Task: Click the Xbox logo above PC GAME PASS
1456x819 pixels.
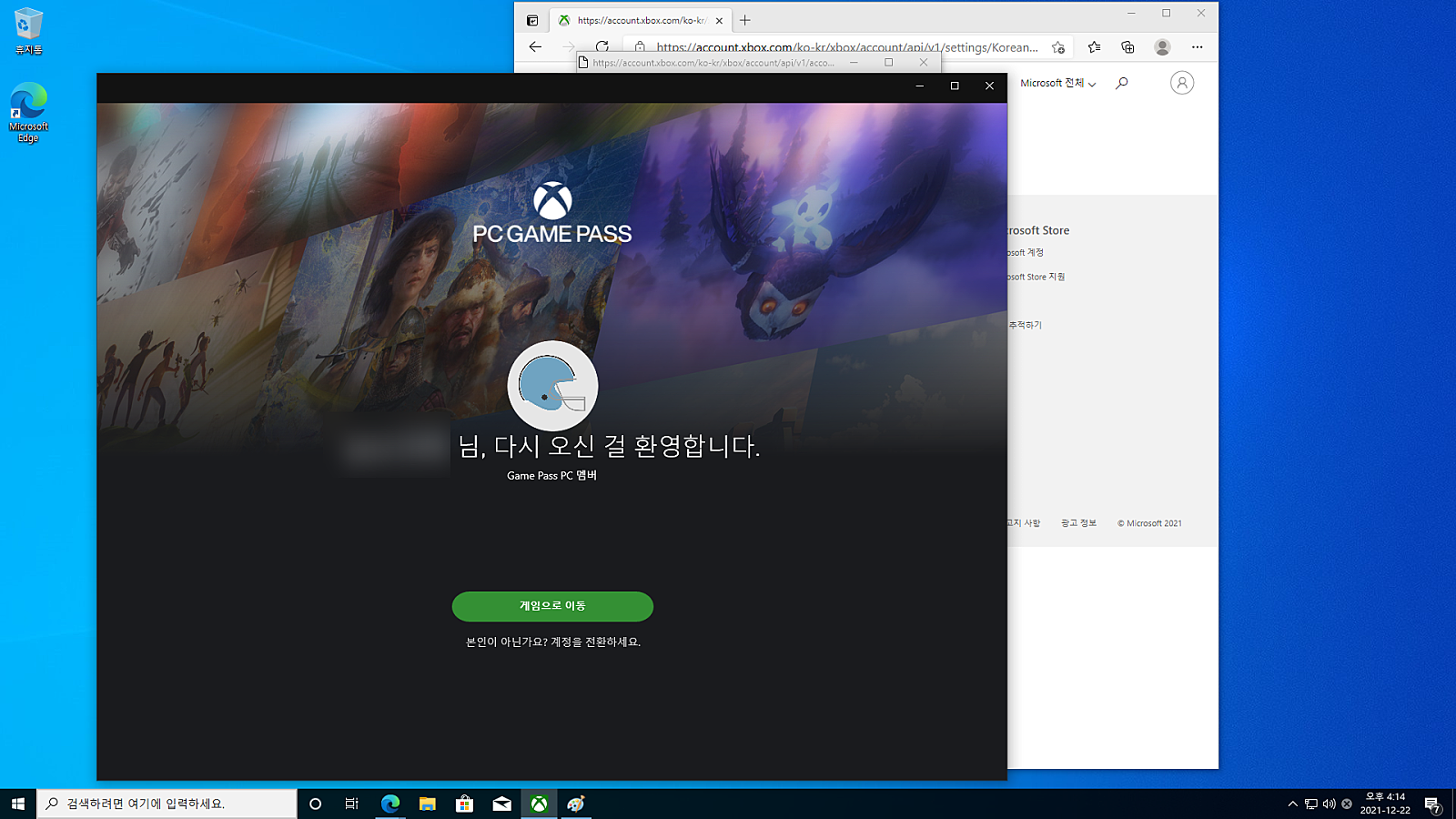Action: 552,200
